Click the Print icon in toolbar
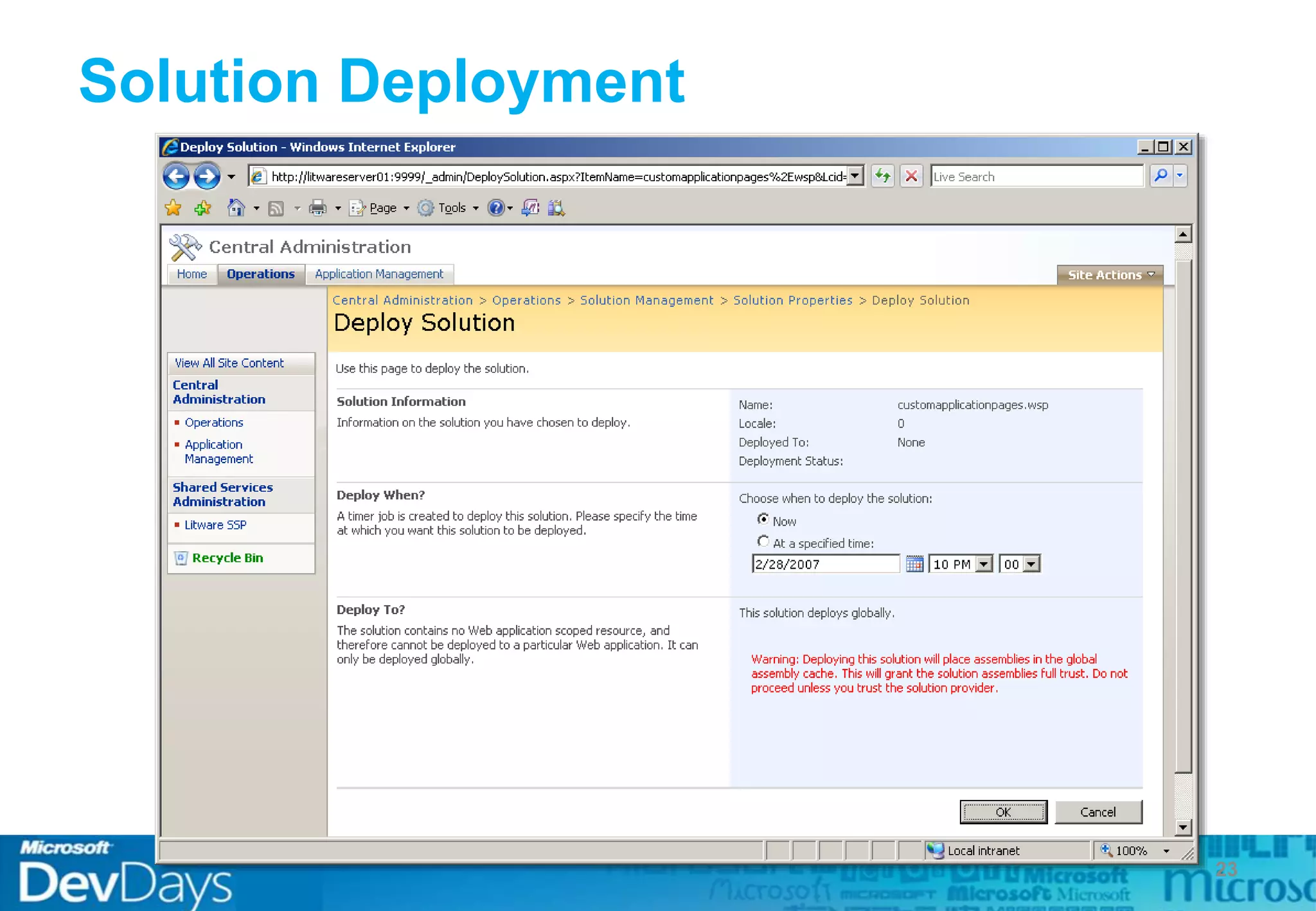This screenshot has height=911, width=1316. click(317, 208)
